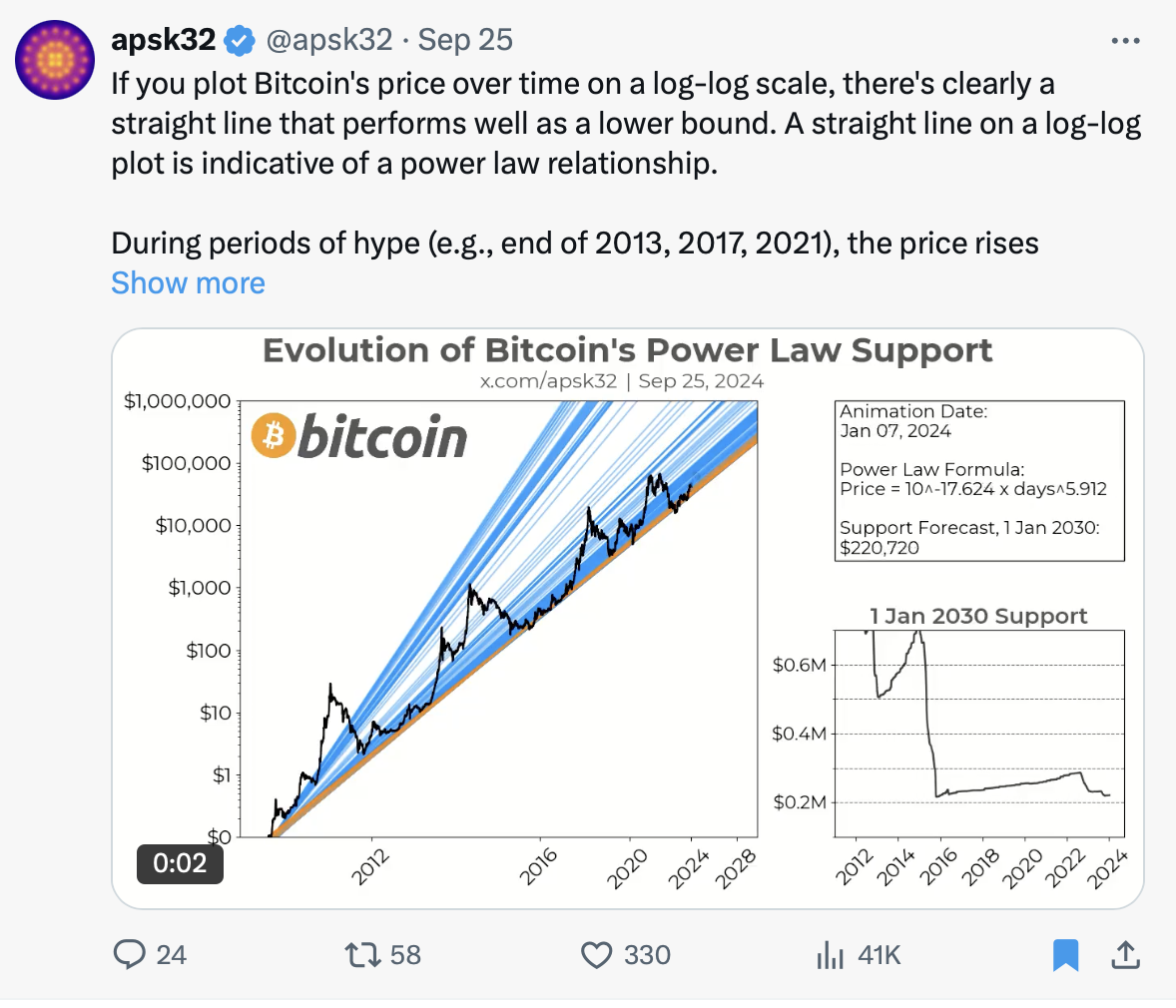Click the verified blue checkmark badge
The image size is (1176, 1008).
click(240, 41)
